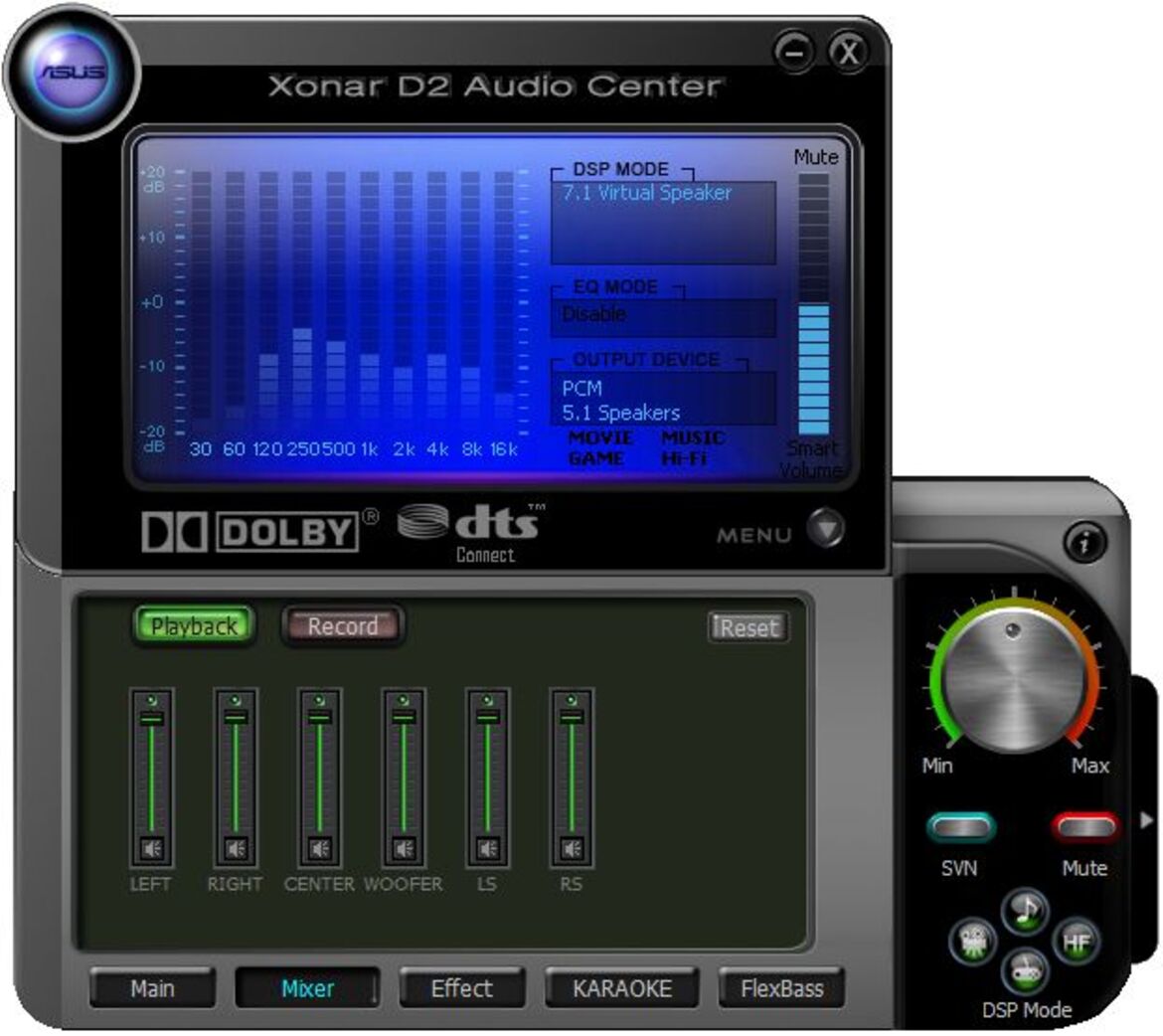Select the Hi-Fi (HF) DSP mode icon

[1077, 942]
